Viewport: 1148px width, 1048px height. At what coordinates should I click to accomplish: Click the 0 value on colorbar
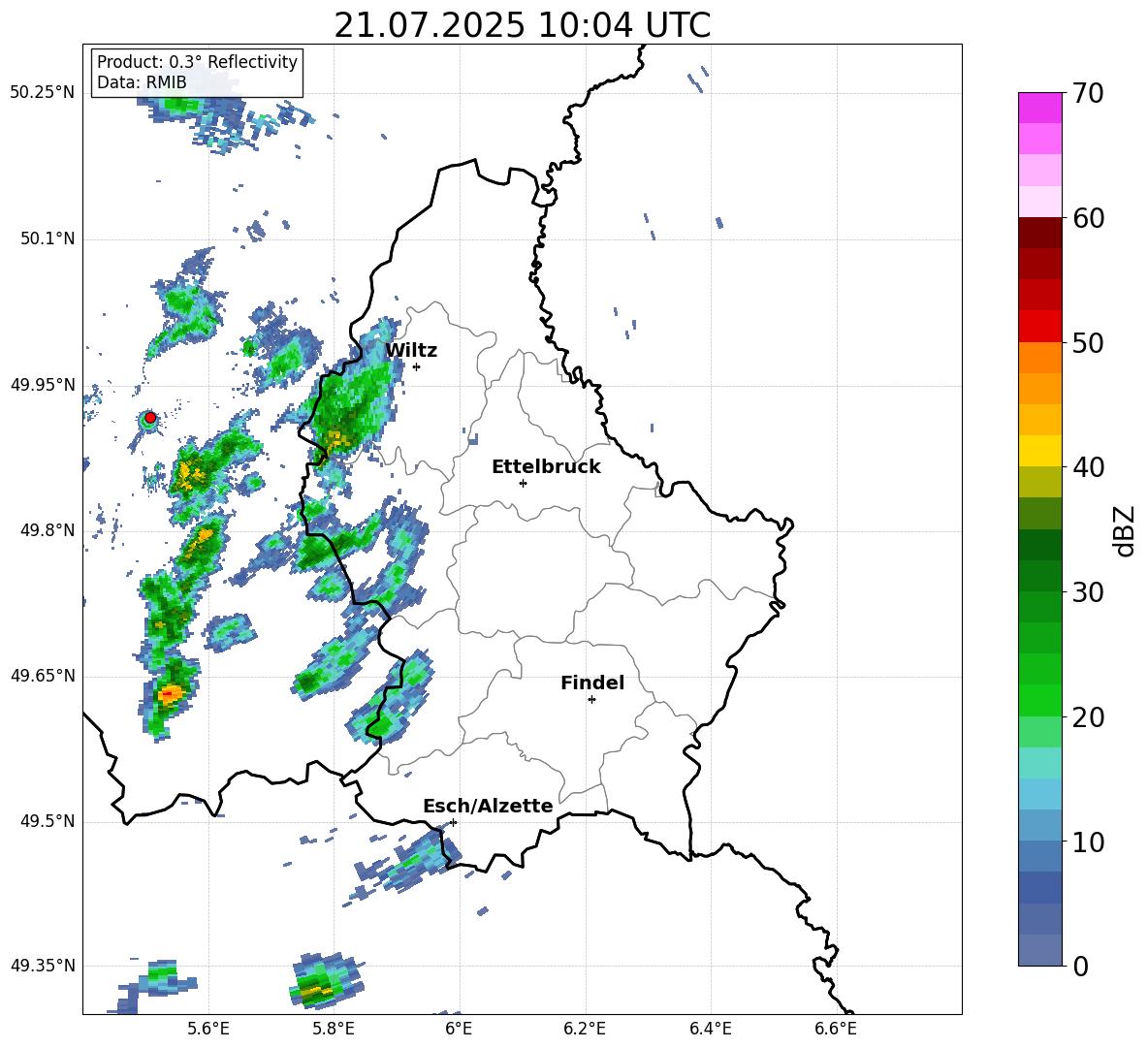click(1080, 966)
